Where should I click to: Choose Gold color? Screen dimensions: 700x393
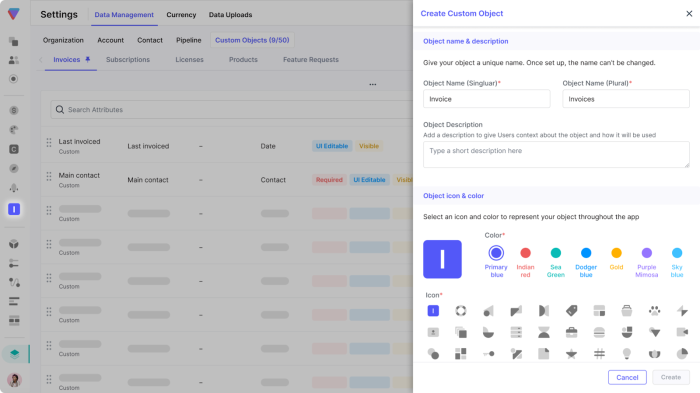coord(616,253)
